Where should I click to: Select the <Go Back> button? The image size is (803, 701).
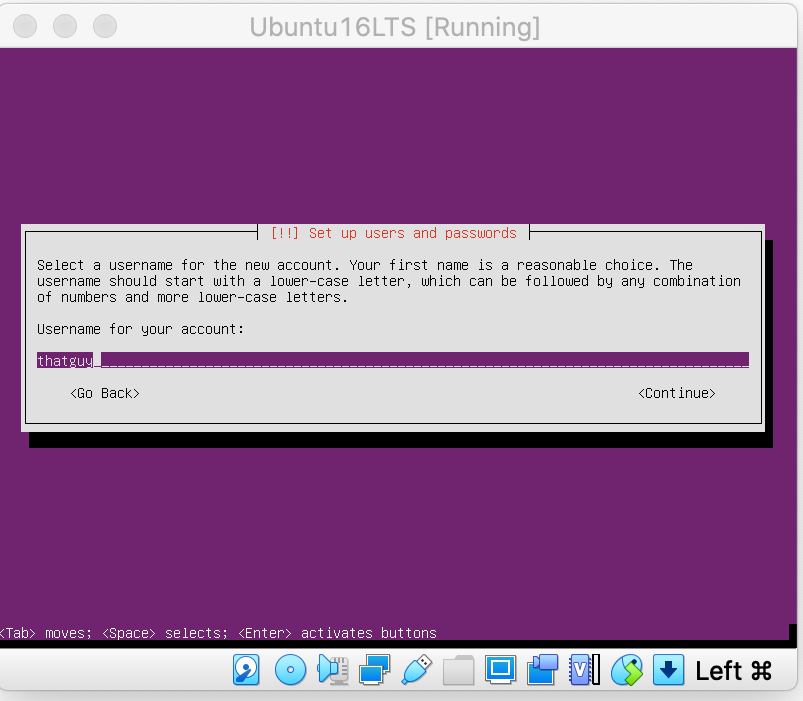coord(105,393)
